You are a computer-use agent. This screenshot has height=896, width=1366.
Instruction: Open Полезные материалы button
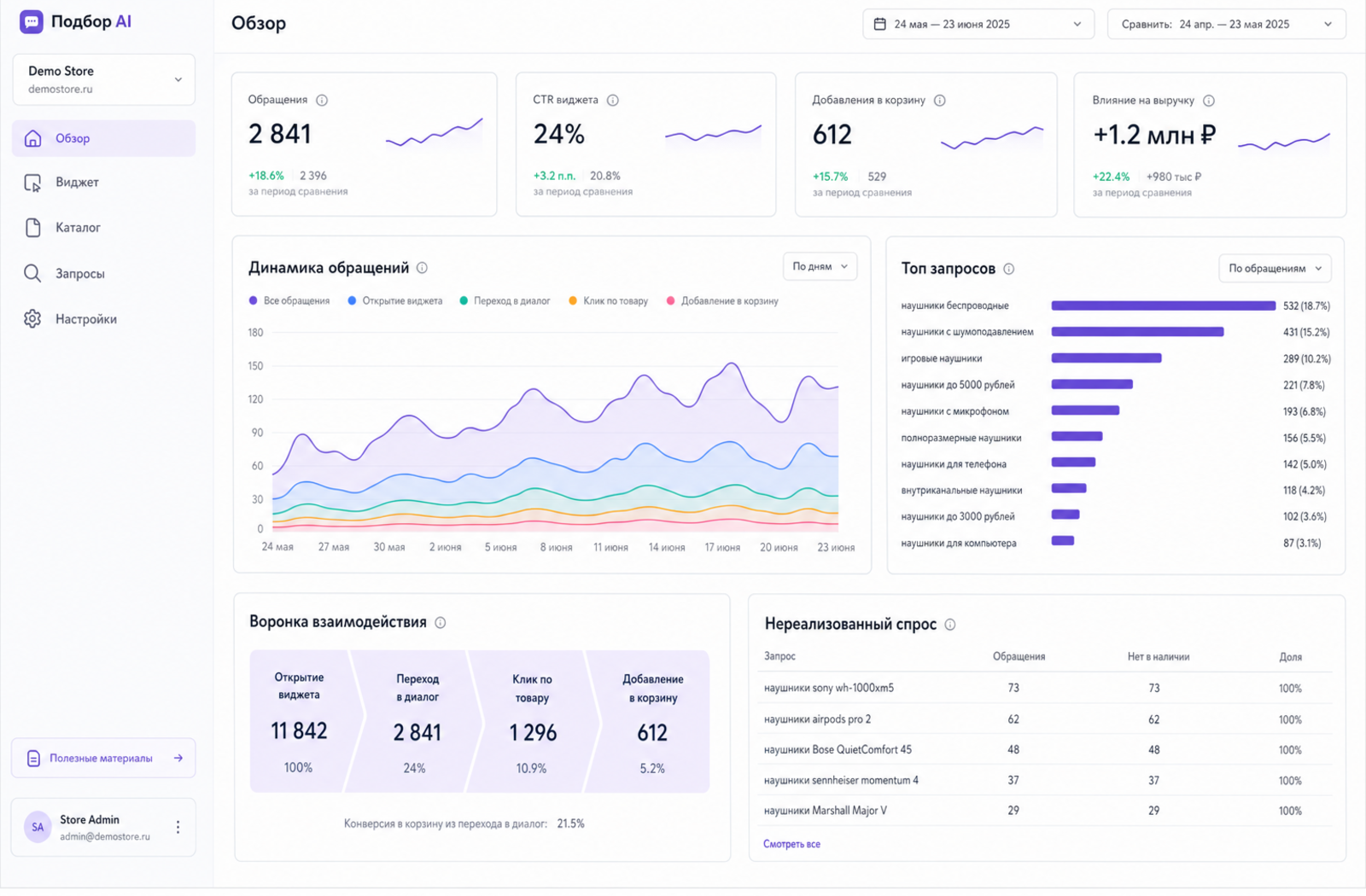pyautogui.click(x=103, y=758)
